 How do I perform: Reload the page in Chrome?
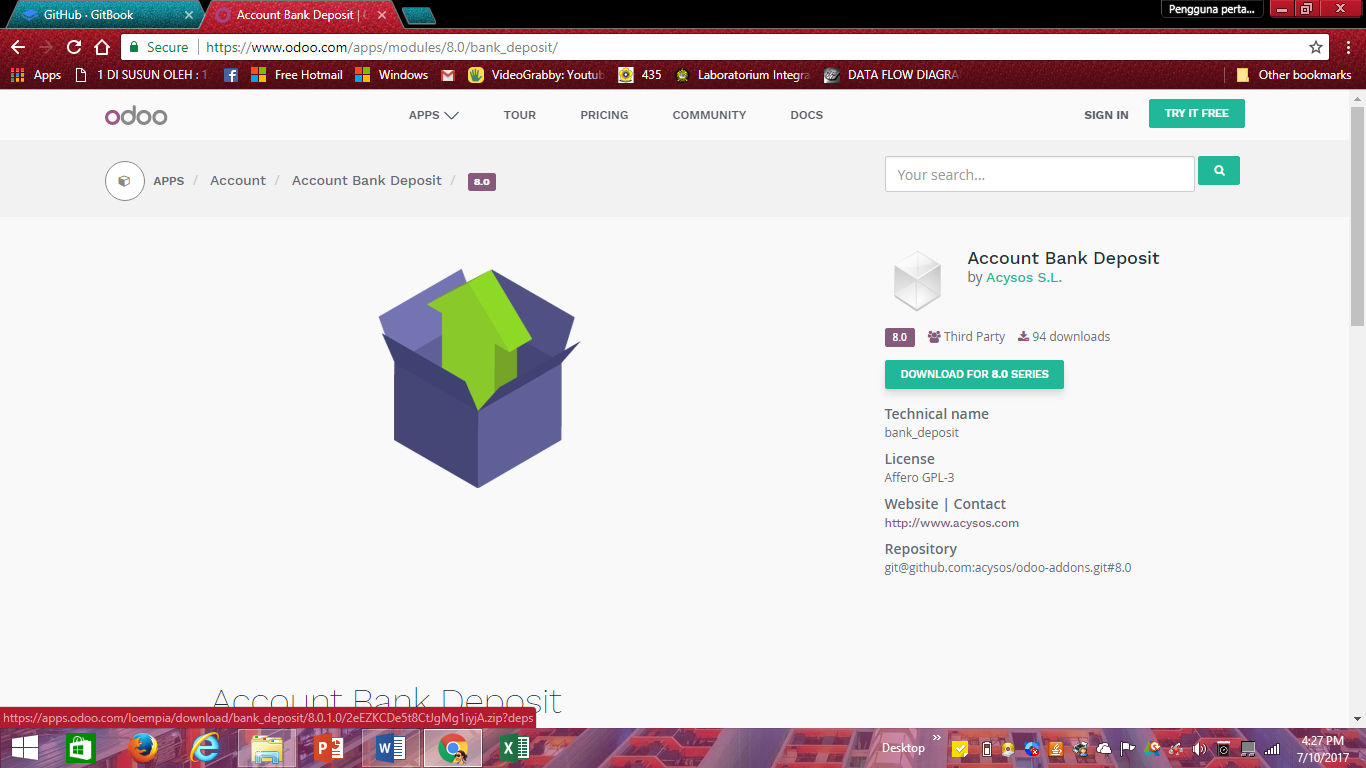coord(73,47)
